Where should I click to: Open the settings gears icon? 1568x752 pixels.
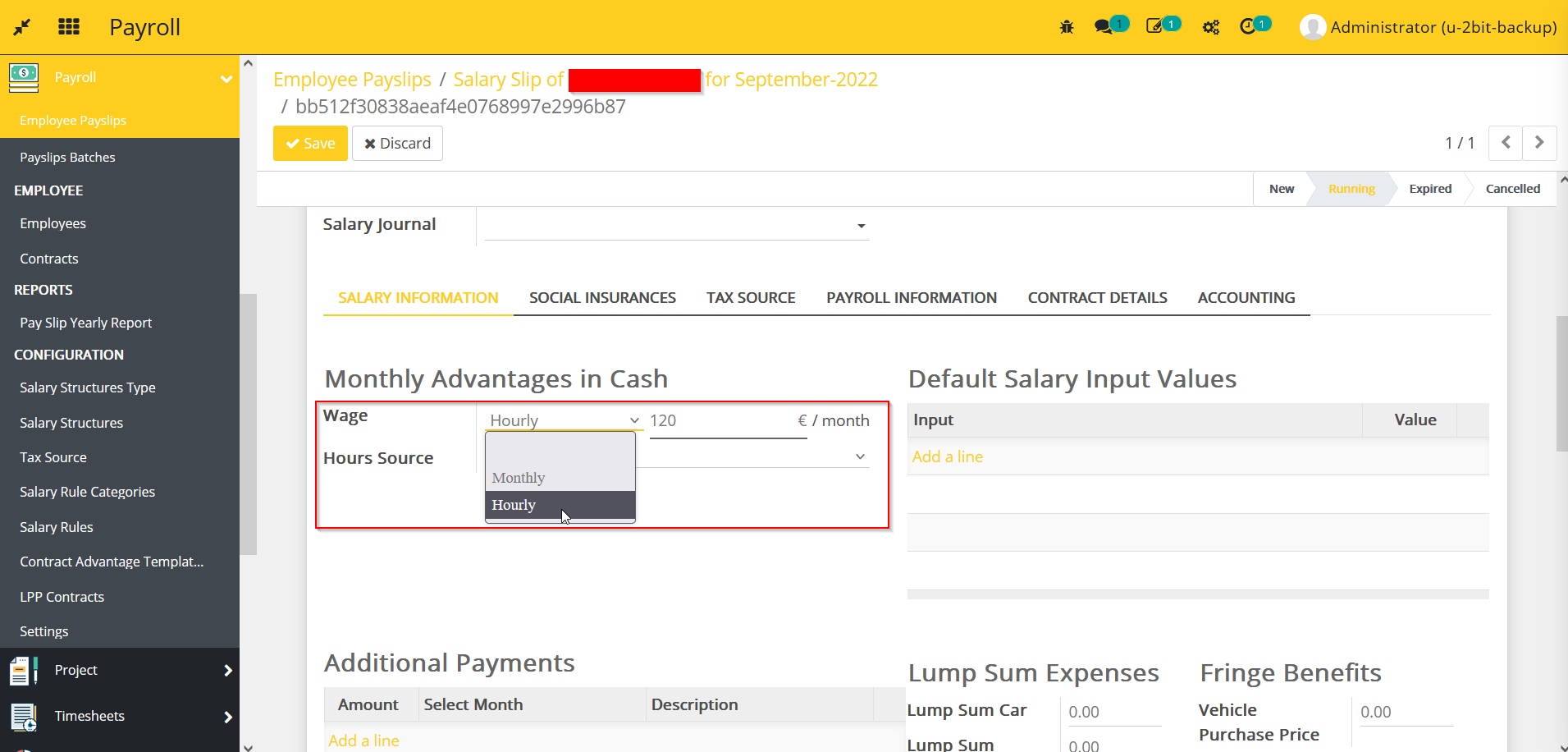point(1211,26)
